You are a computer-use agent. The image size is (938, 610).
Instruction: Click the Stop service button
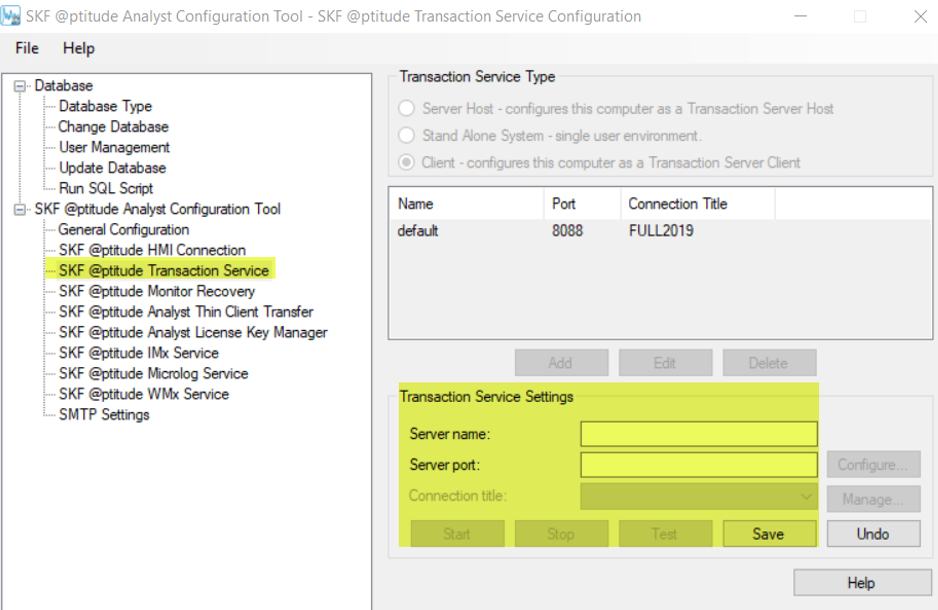coord(561,533)
